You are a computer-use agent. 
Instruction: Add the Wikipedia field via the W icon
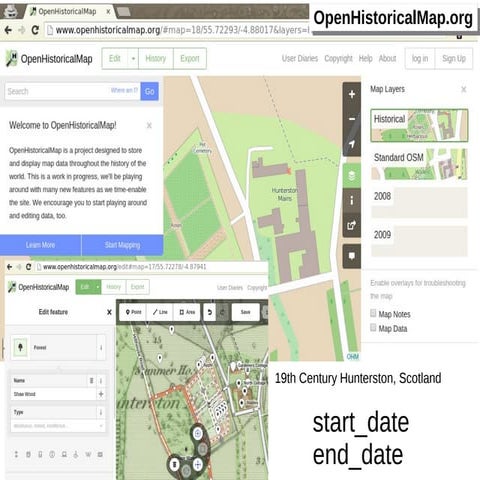click(88, 454)
